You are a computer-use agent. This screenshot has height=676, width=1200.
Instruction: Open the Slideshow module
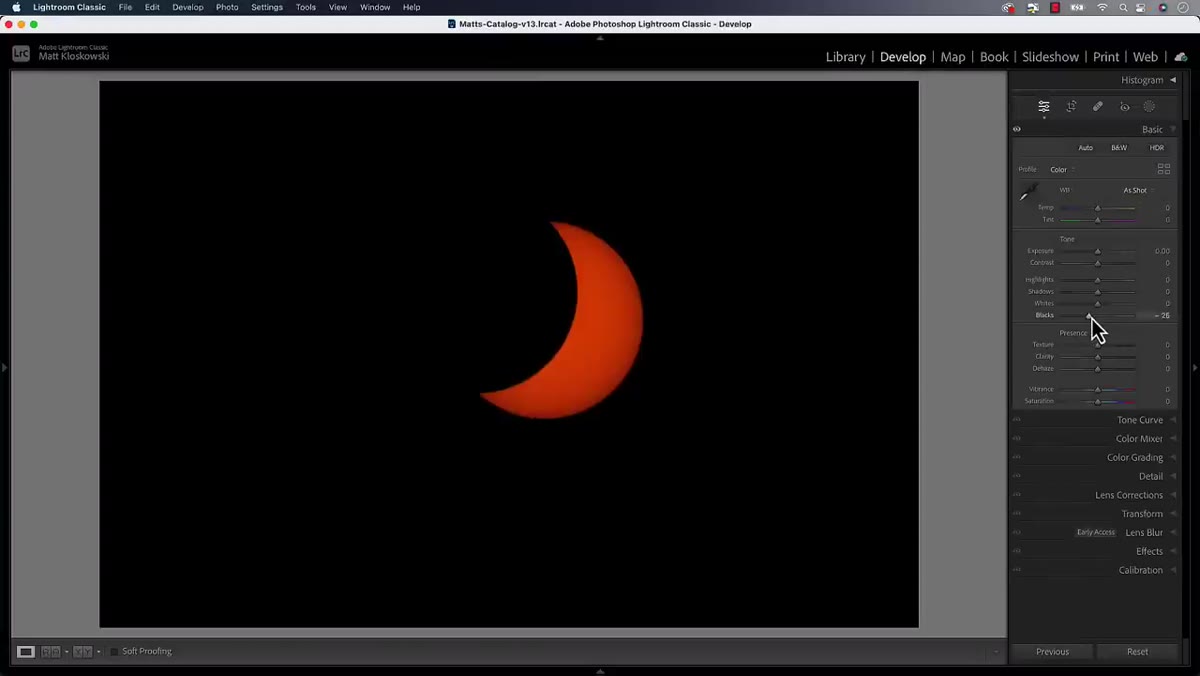pos(1050,57)
